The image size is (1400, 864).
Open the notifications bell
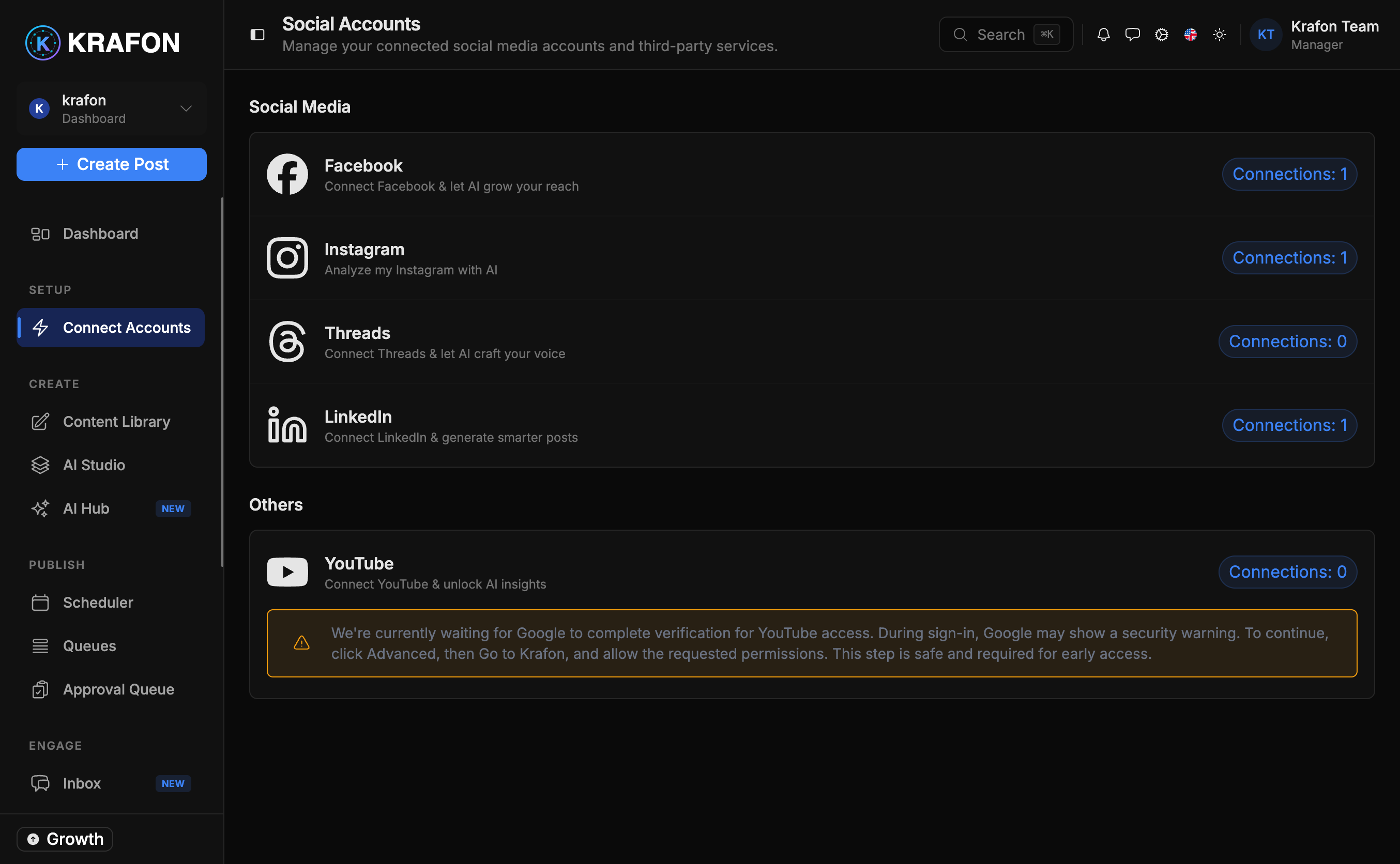[x=1103, y=35]
